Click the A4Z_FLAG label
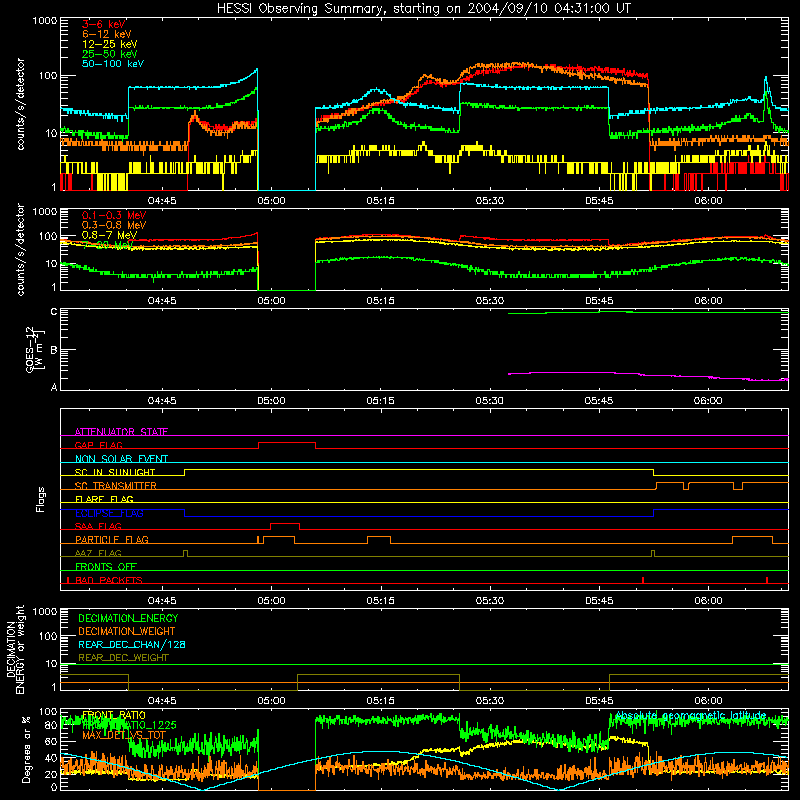 [98, 553]
